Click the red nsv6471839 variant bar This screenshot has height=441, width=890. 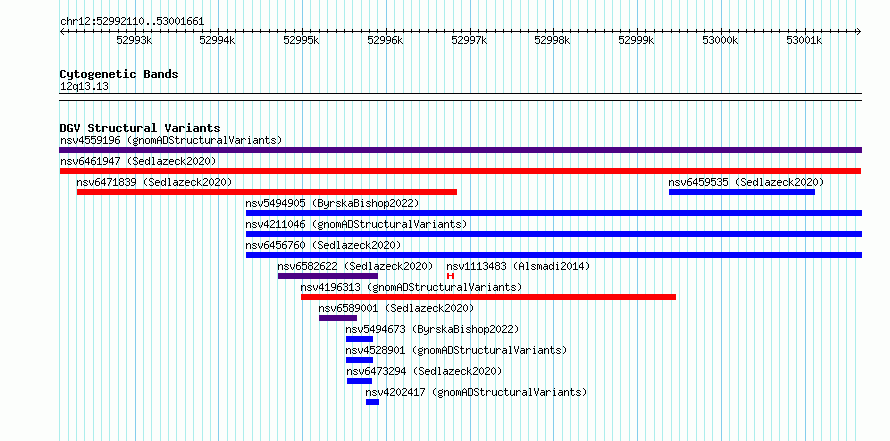[267, 192]
